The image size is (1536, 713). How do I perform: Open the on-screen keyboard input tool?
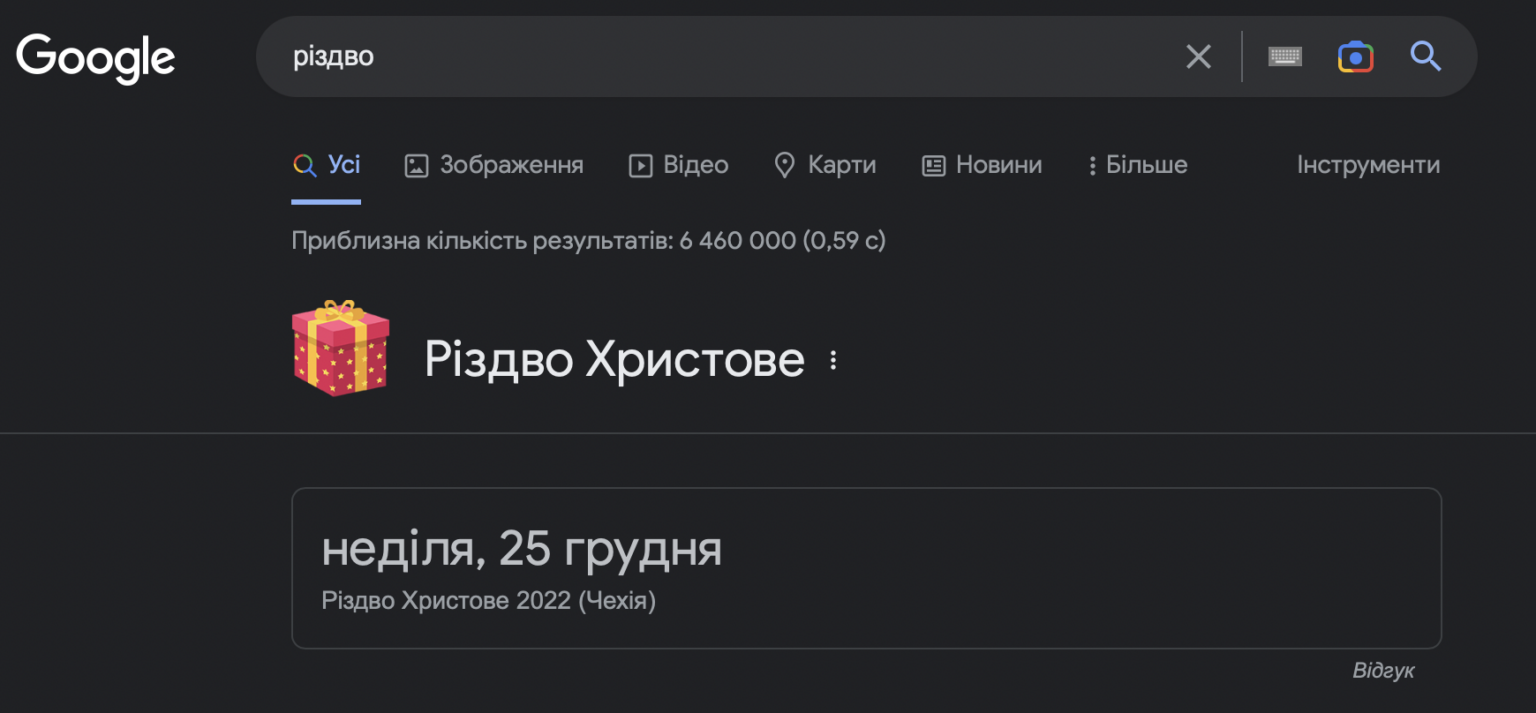[x=1285, y=57]
